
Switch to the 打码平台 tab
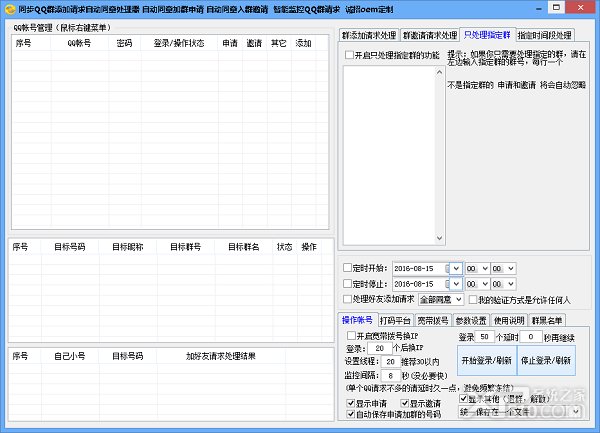click(x=395, y=321)
